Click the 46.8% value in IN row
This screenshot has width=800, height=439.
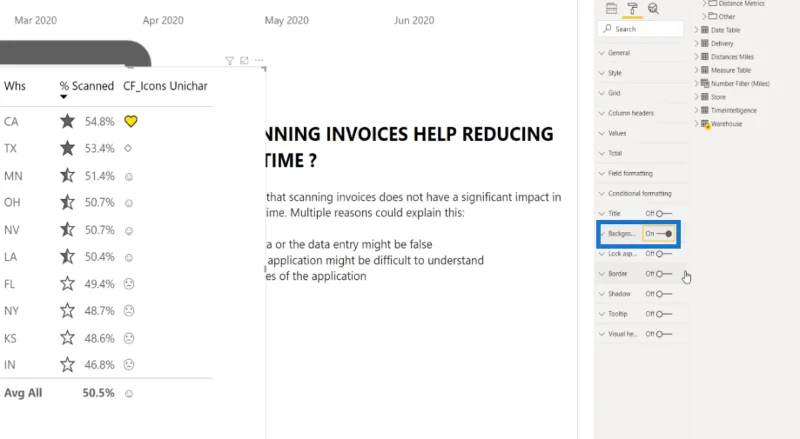click(x=99, y=365)
